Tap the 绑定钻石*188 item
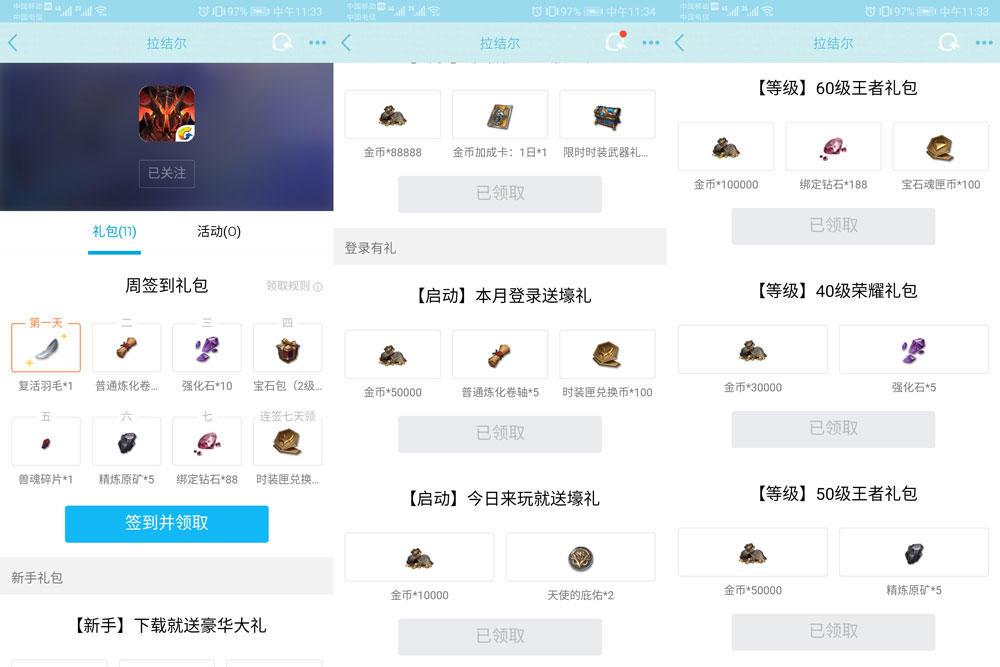 click(833, 146)
